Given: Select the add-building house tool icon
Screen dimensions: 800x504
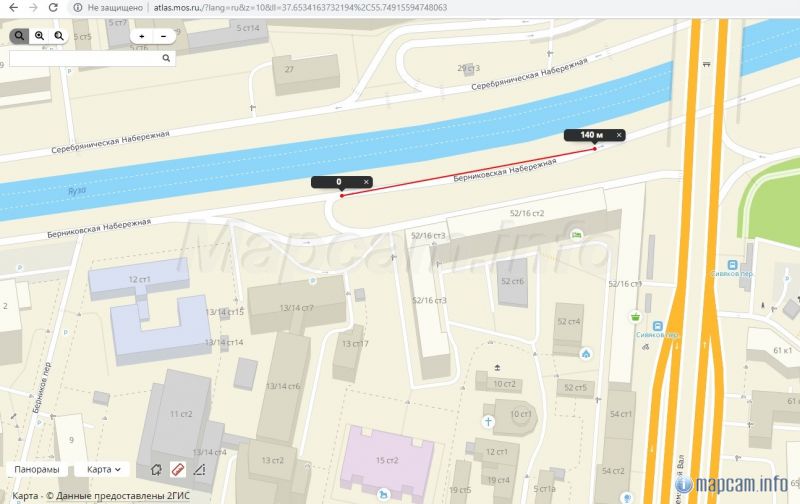Looking at the screenshot, I should 157,469.
